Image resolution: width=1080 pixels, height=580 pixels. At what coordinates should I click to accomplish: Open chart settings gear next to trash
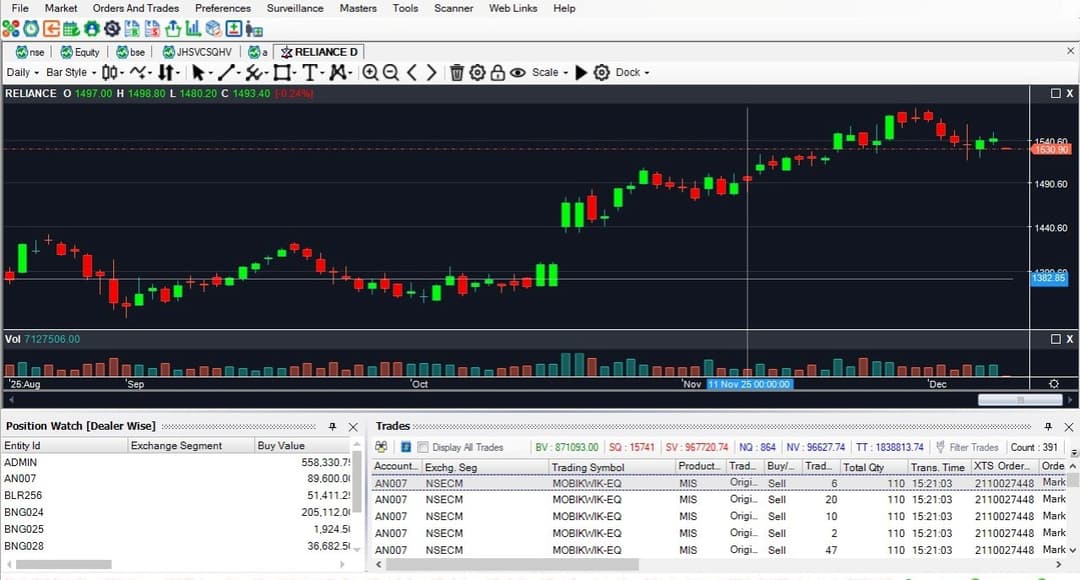[477, 72]
